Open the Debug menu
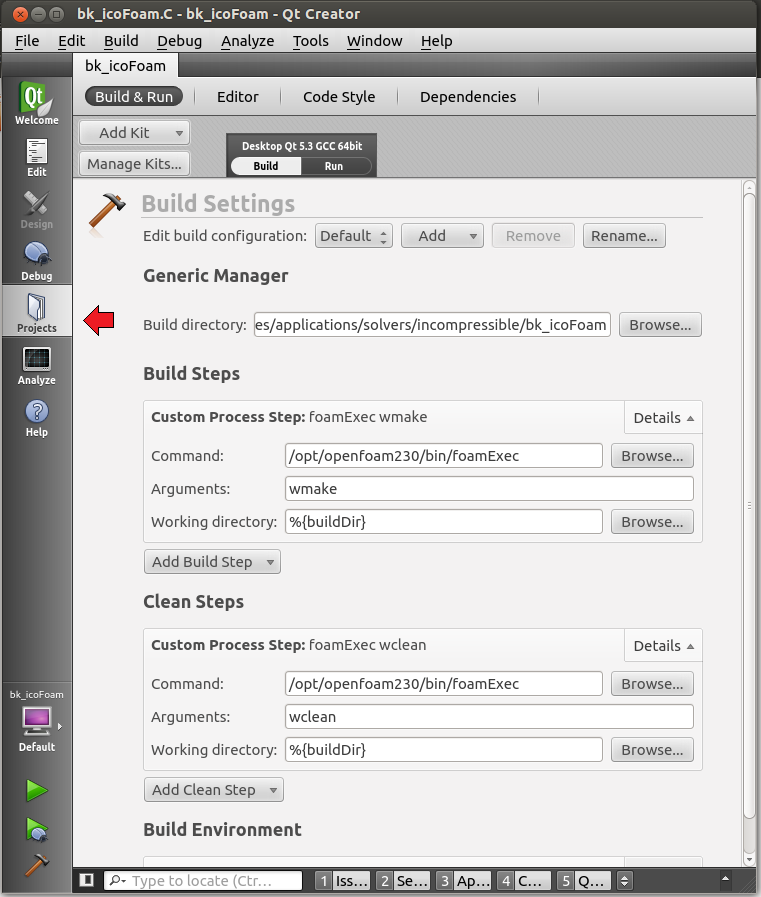 pos(180,41)
